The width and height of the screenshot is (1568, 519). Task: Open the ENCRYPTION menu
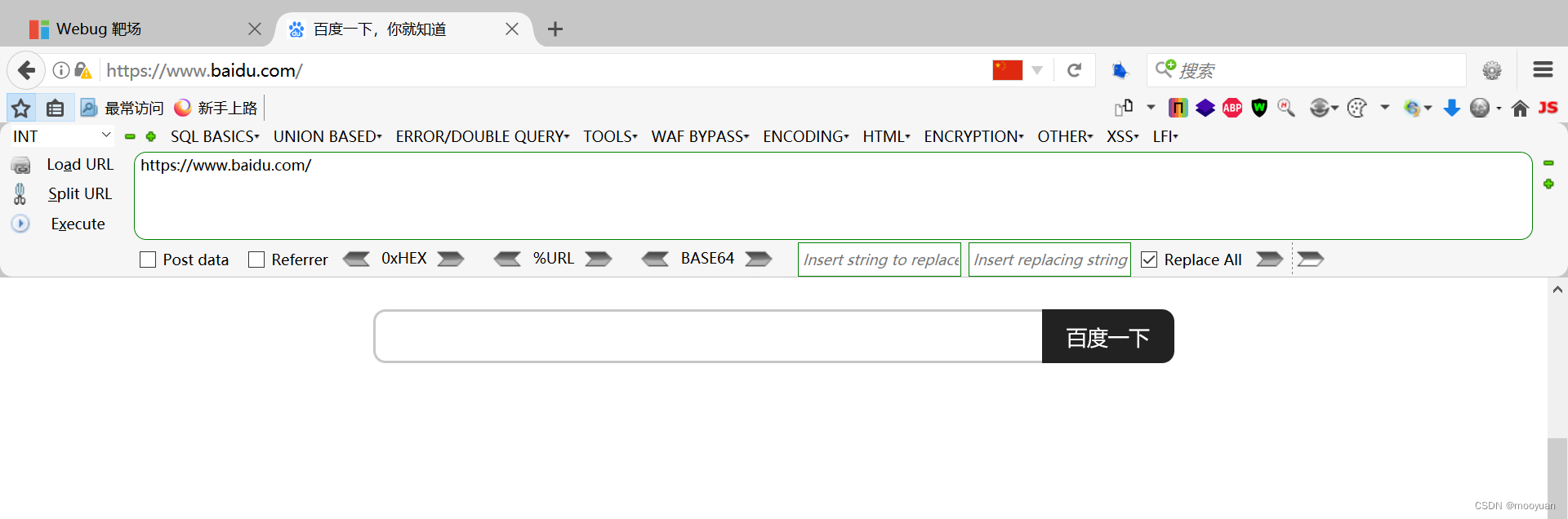pos(973,136)
